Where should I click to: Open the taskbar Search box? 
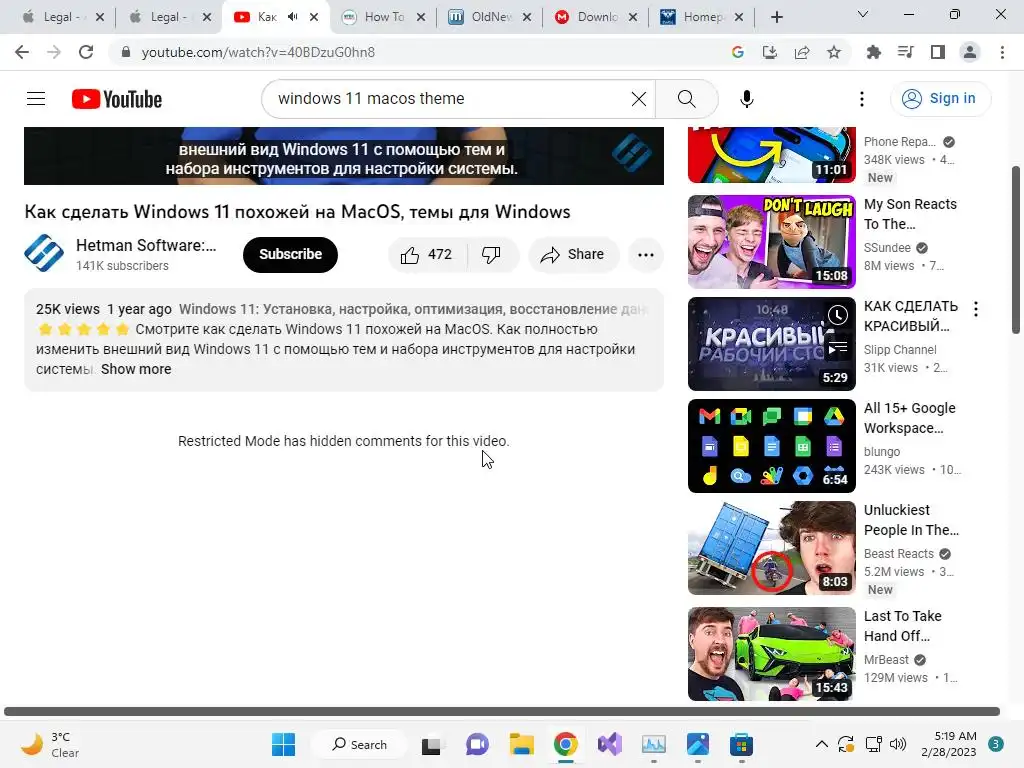tap(359, 744)
